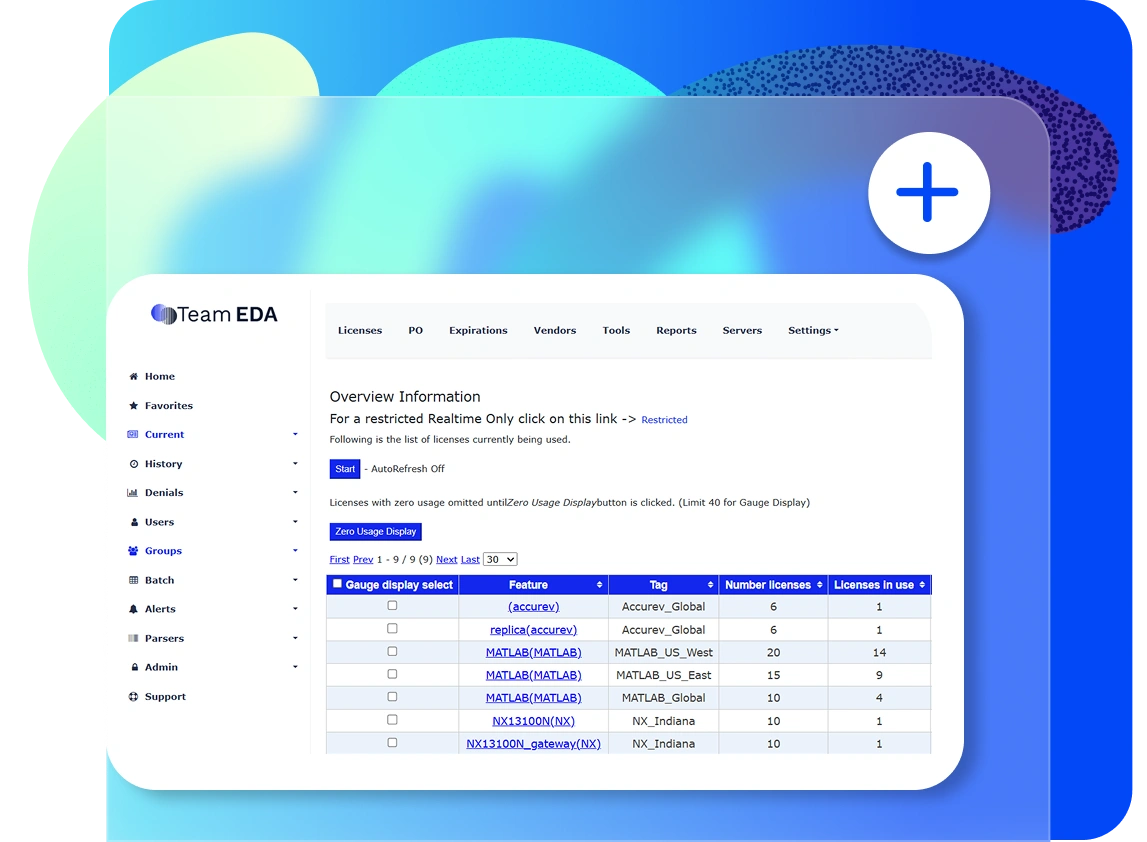Check the NX13100N(NX) row checkbox
The height and width of the screenshot is (842, 1147).
coord(392,720)
